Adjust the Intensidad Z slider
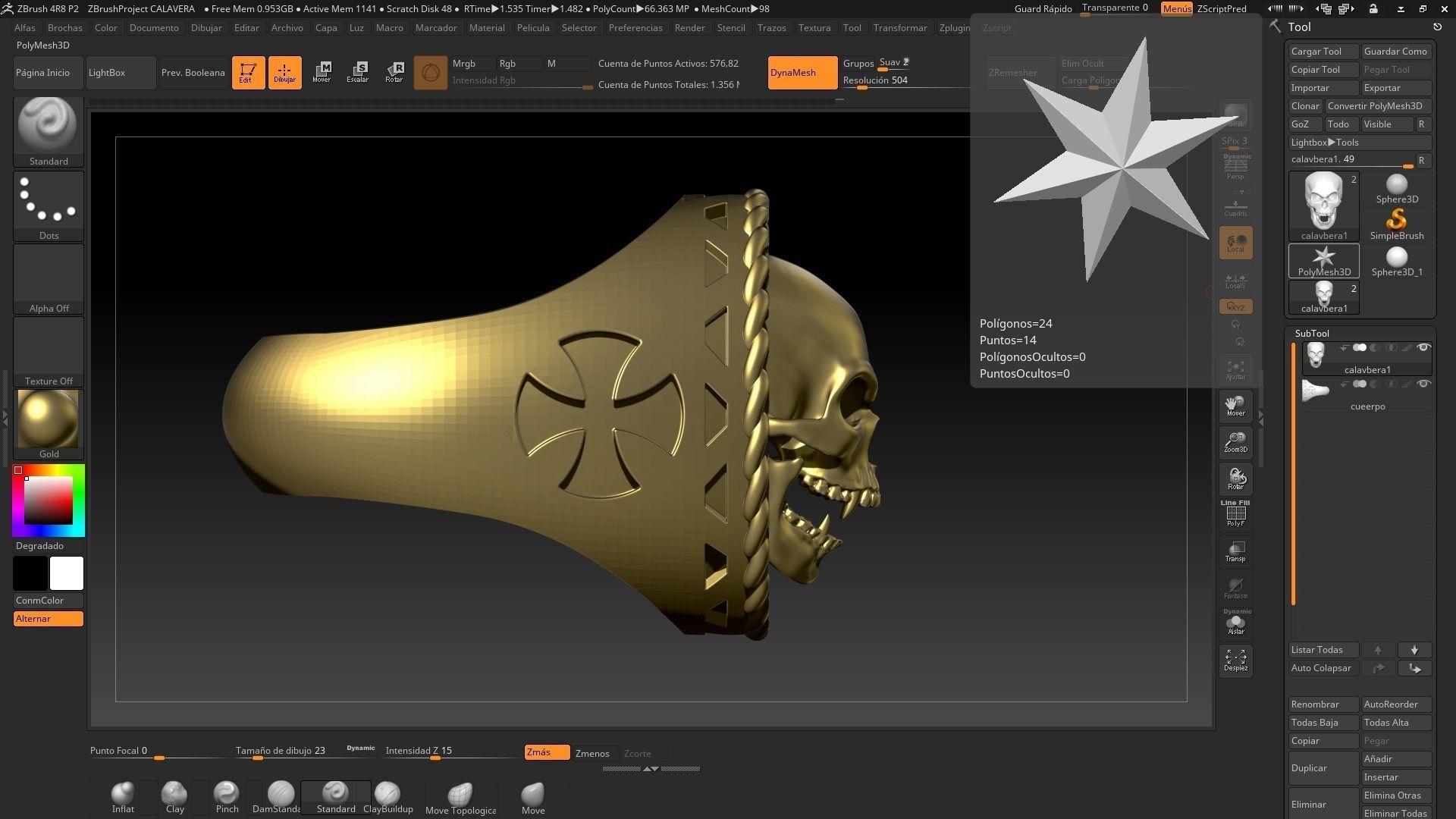This screenshot has height=819, width=1456. point(451,752)
